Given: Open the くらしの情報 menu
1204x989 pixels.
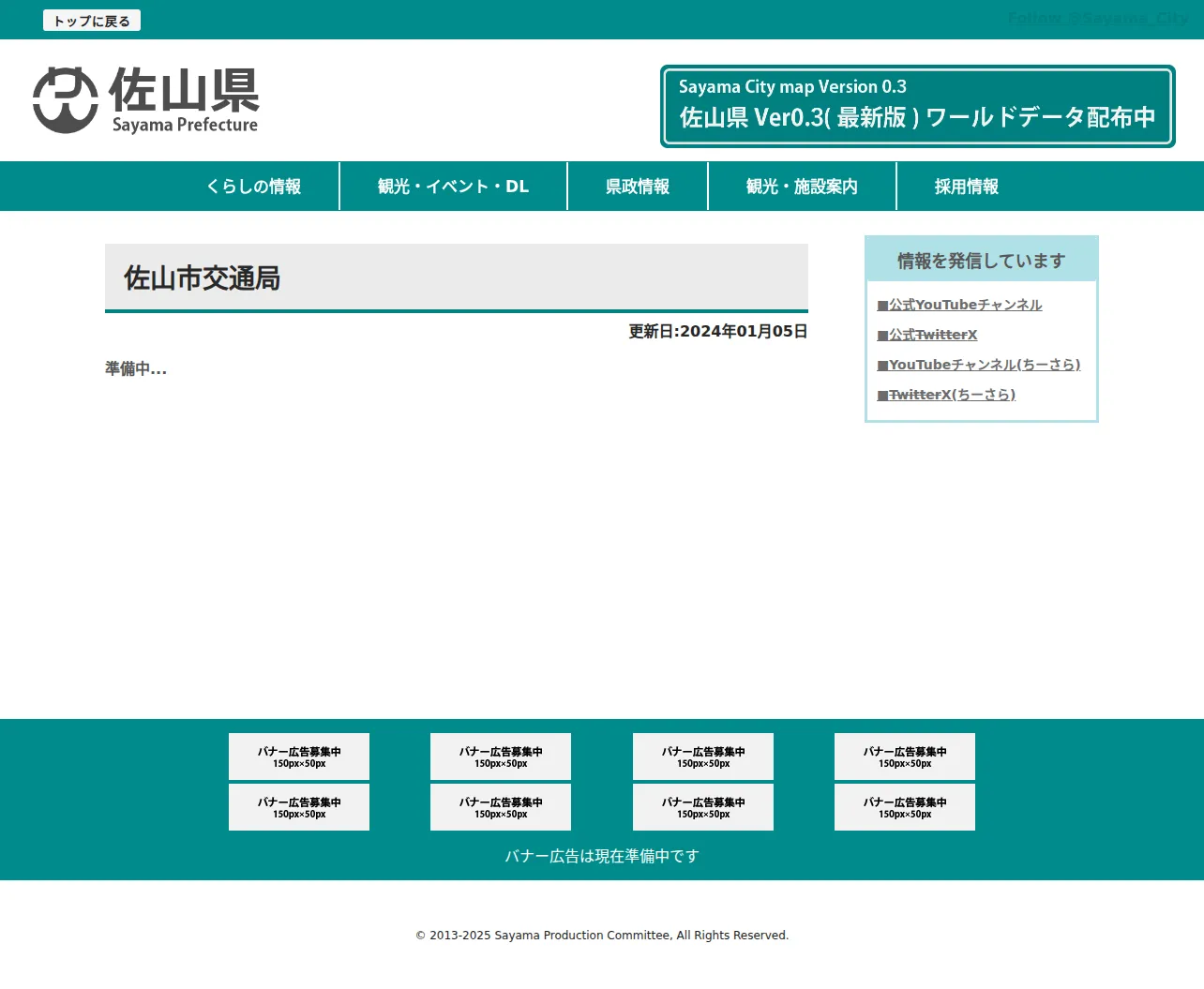Looking at the screenshot, I should coord(254,187).
